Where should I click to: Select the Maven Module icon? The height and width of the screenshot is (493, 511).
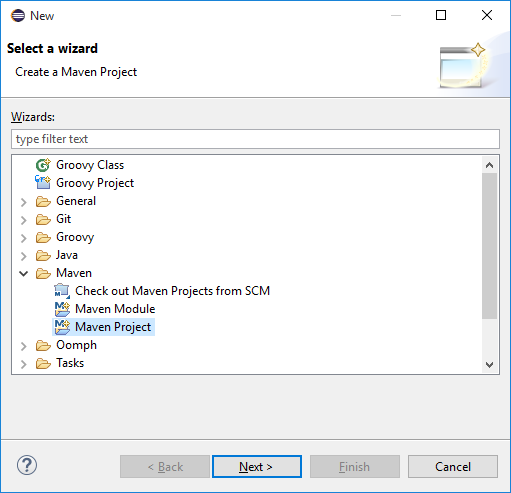62,309
